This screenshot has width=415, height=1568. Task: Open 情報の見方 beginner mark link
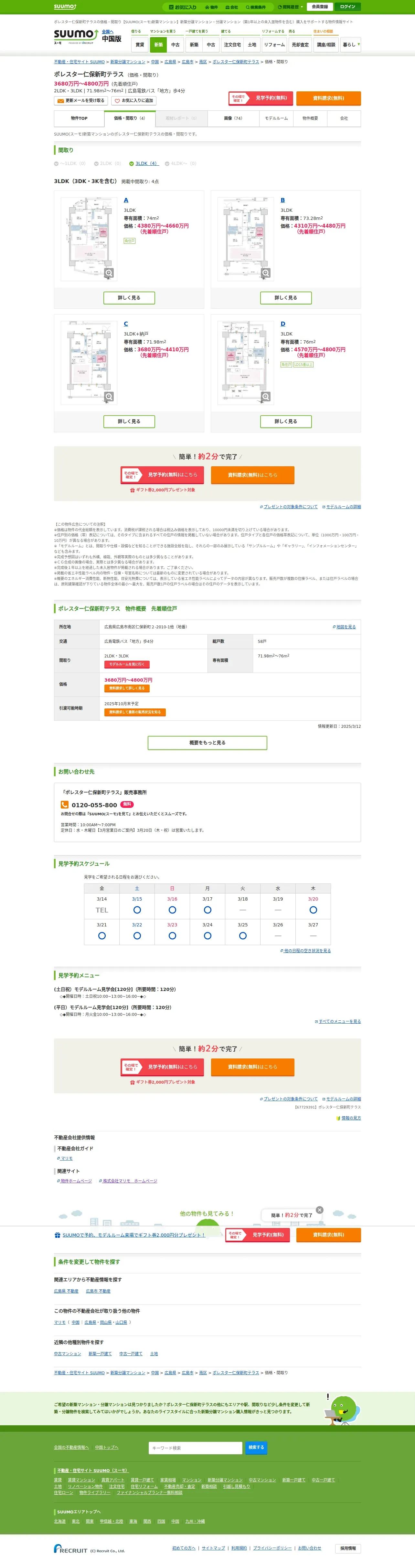click(348, 1118)
